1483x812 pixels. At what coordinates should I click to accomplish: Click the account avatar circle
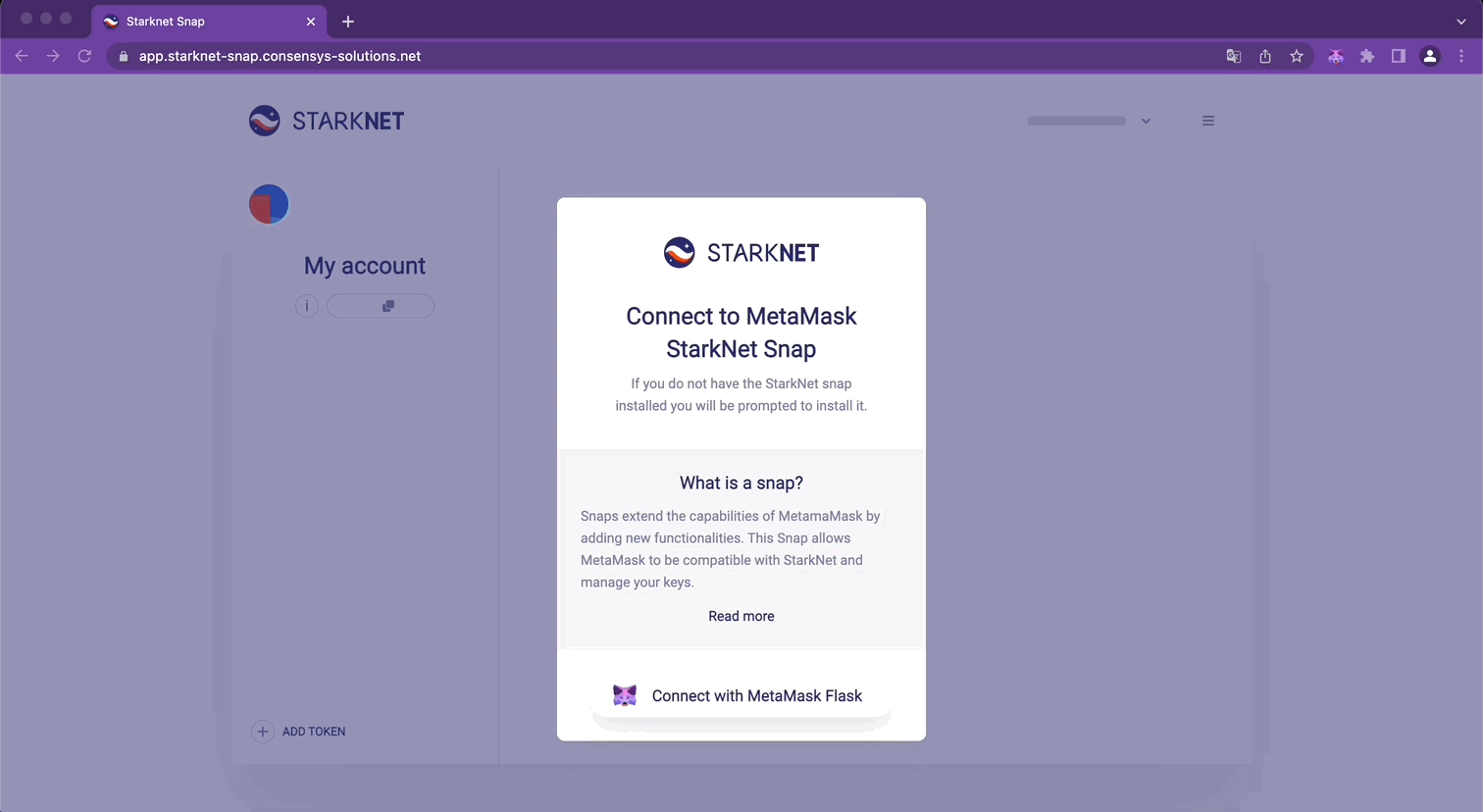[x=269, y=204]
